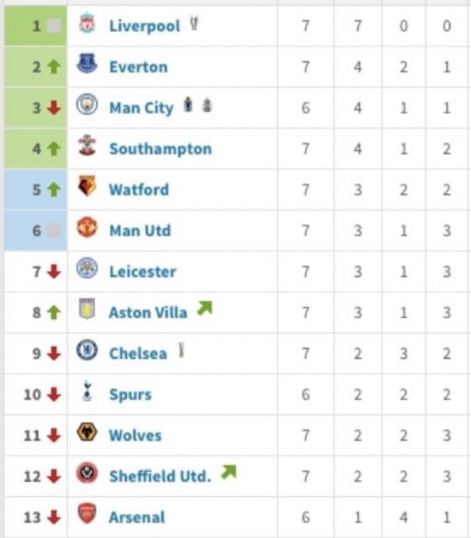
Task: Click the Liverpool club crest
Action: [87, 23]
